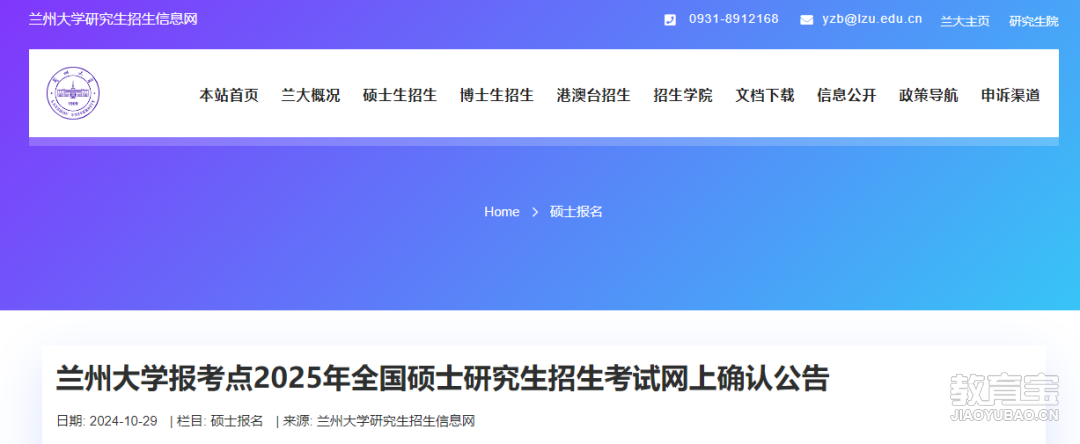Image resolution: width=1080 pixels, height=444 pixels.
Task: Open the 兰大概况 navigation item
Action: 311,96
